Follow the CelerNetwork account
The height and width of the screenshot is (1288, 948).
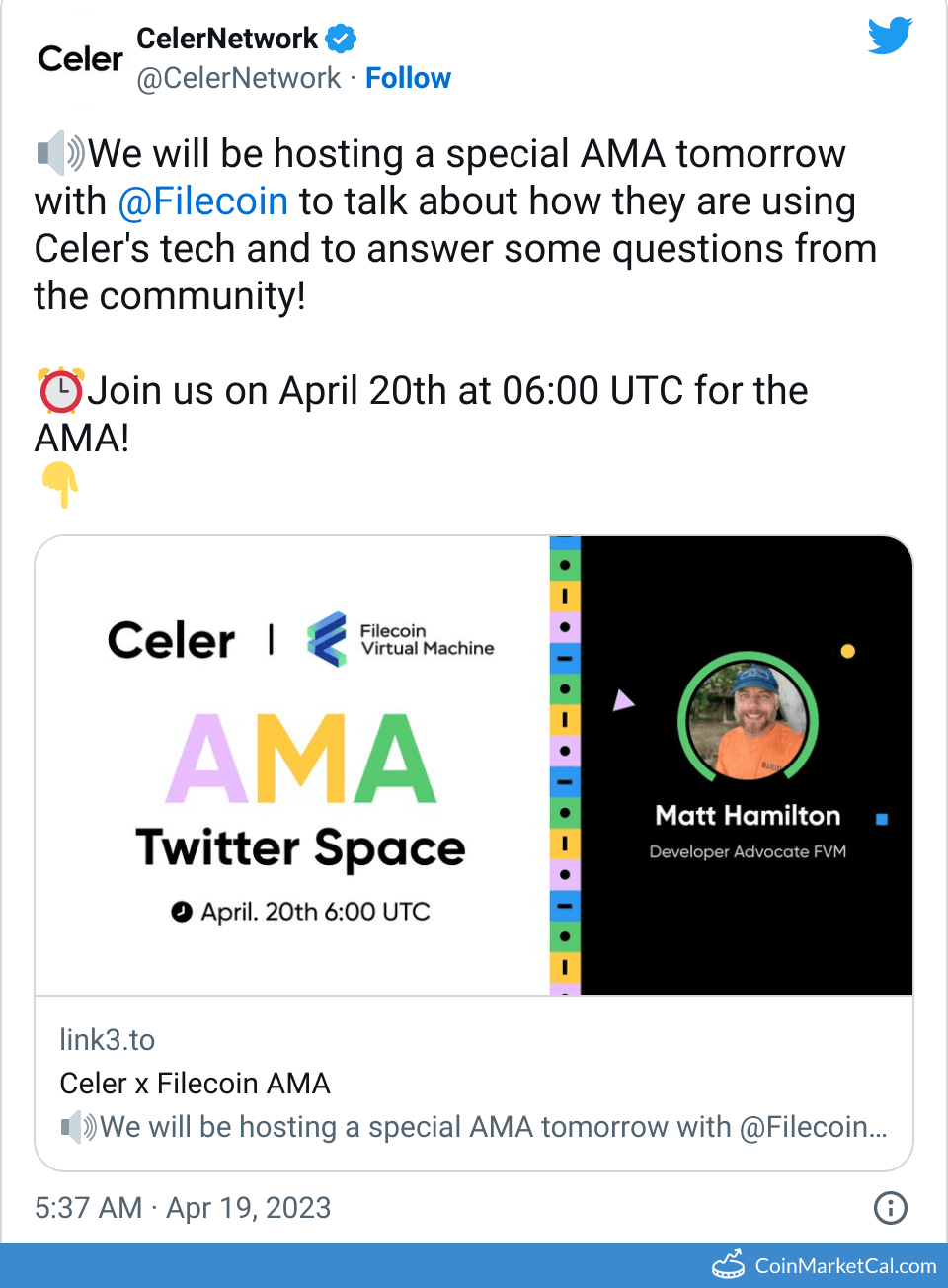pos(408,78)
